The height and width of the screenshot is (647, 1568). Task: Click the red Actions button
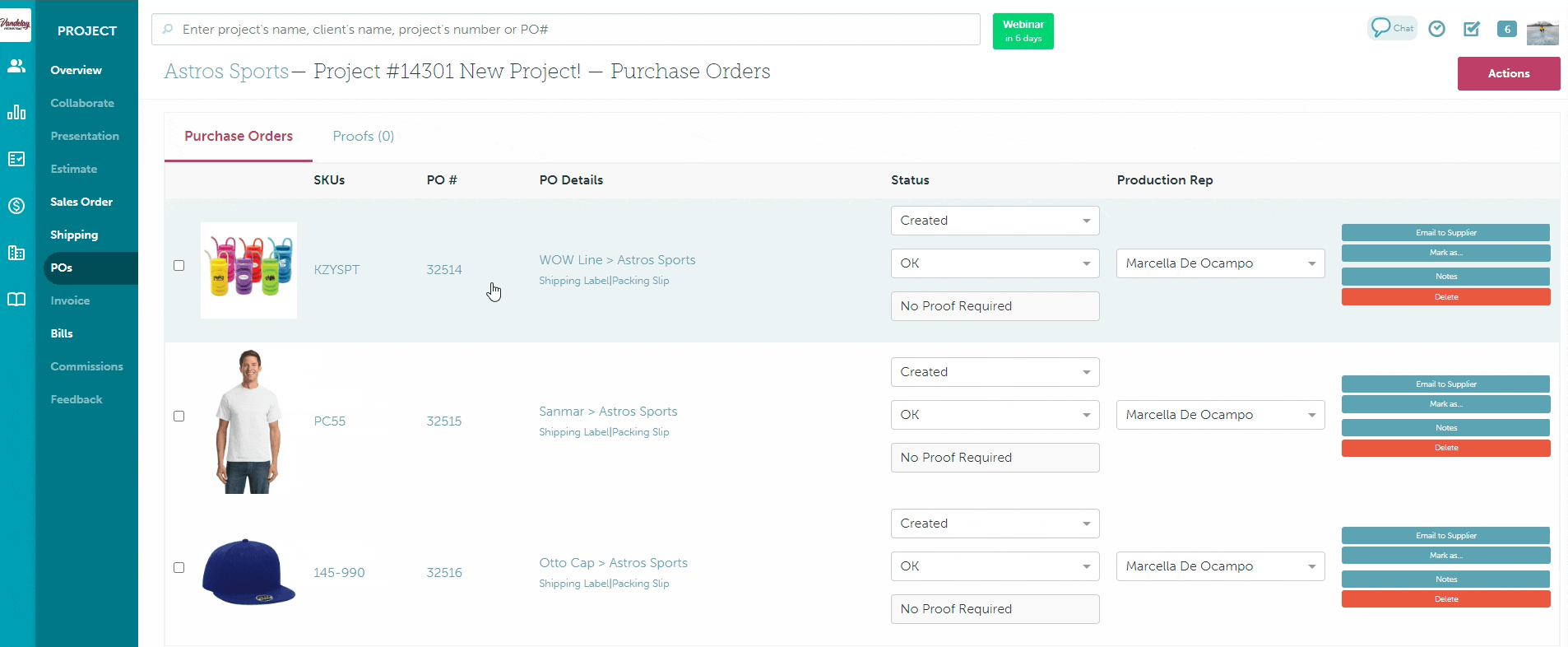coord(1508,73)
